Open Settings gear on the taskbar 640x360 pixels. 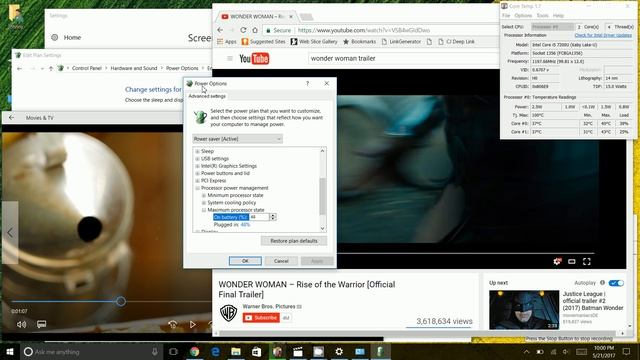pos(339,351)
